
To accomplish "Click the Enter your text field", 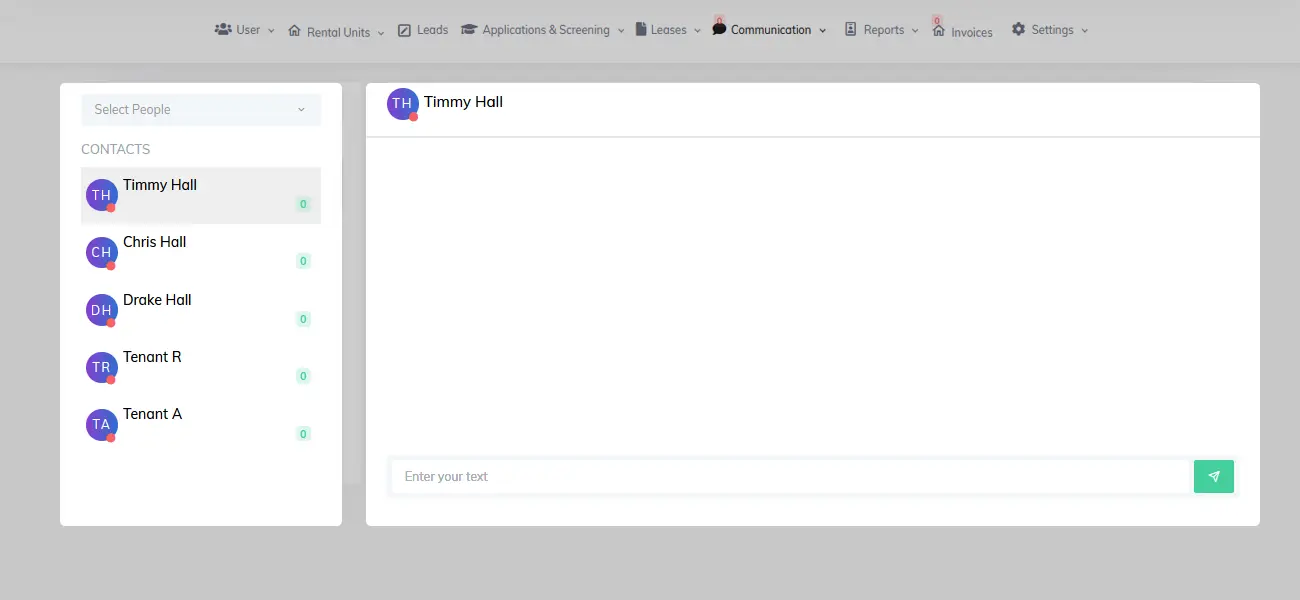I will [790, 477].
